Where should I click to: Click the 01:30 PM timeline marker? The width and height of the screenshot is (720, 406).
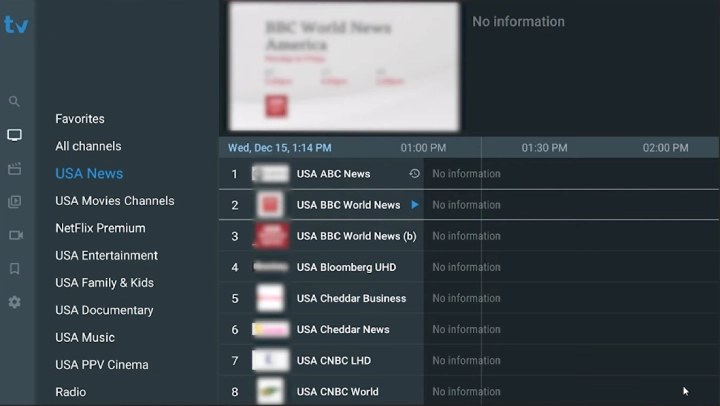pos(544,148)
